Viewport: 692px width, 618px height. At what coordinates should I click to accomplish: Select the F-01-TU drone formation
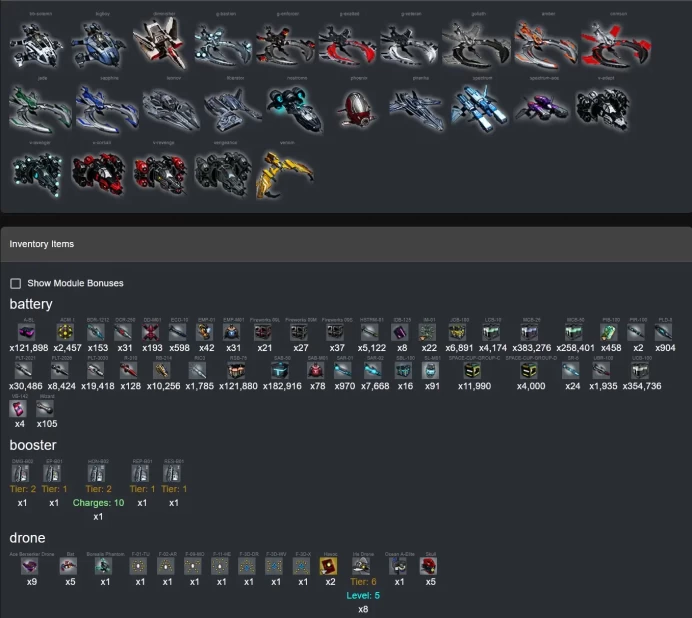click(138, 566)
